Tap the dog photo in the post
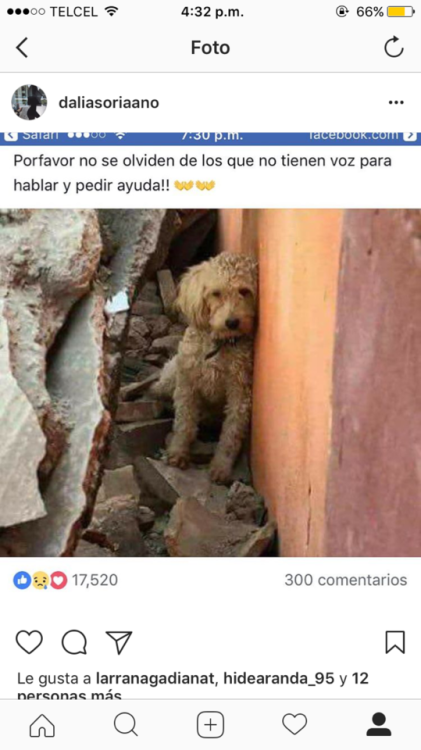 click(210, 383)
